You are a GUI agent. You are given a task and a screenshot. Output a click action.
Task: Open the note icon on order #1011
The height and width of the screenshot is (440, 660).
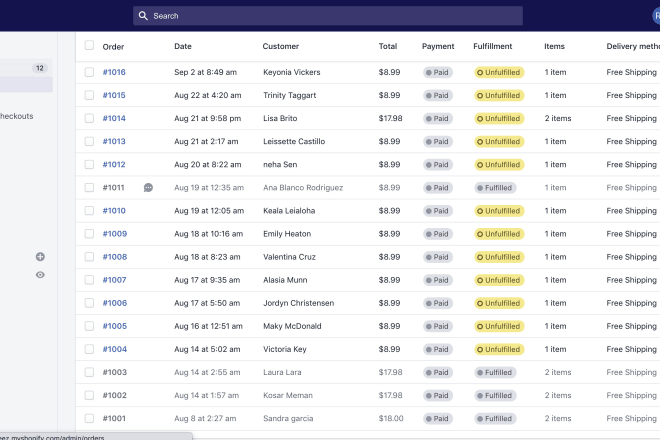[x=148, y=188]
